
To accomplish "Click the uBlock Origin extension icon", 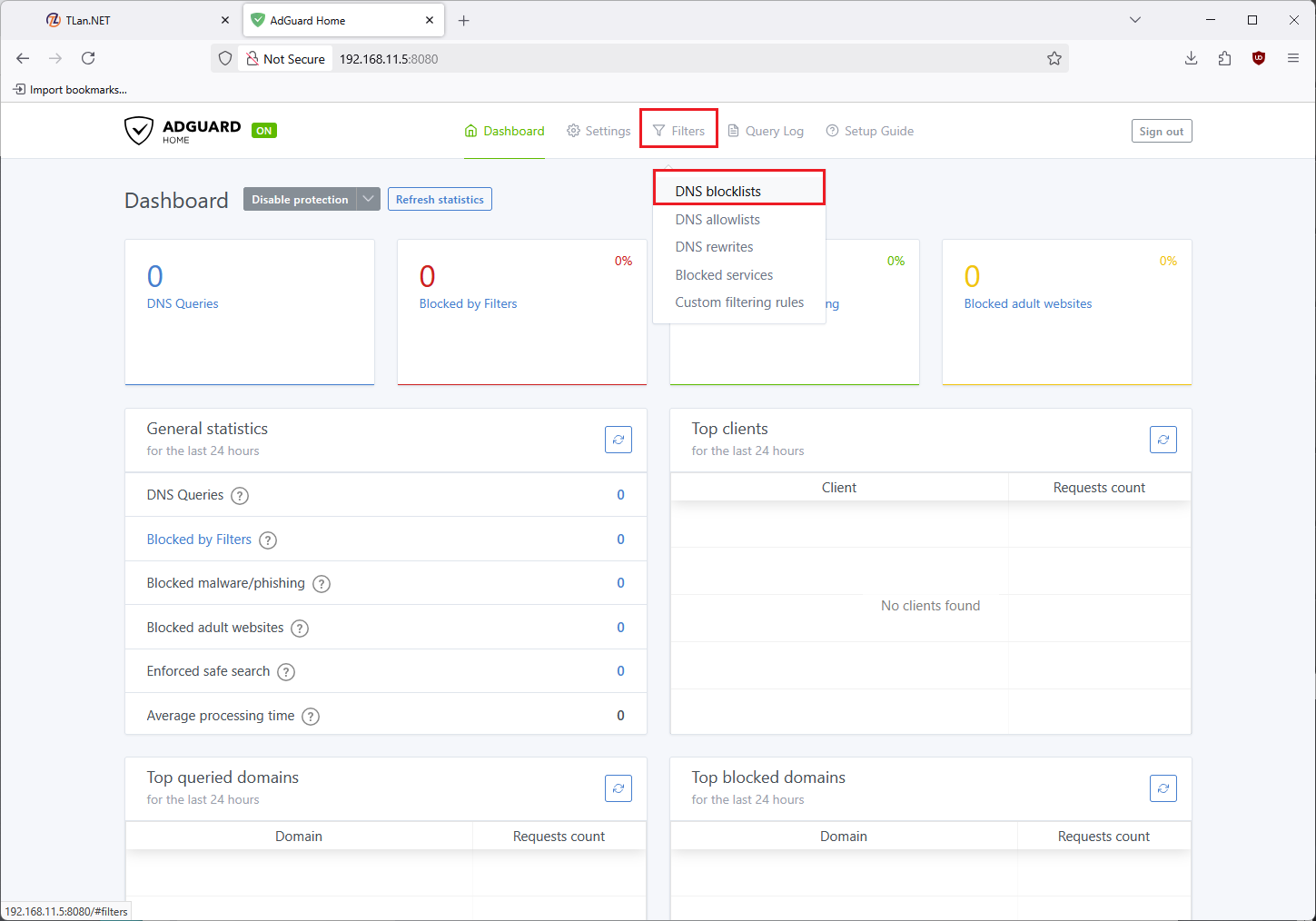I will click(x=1258, y=58).
